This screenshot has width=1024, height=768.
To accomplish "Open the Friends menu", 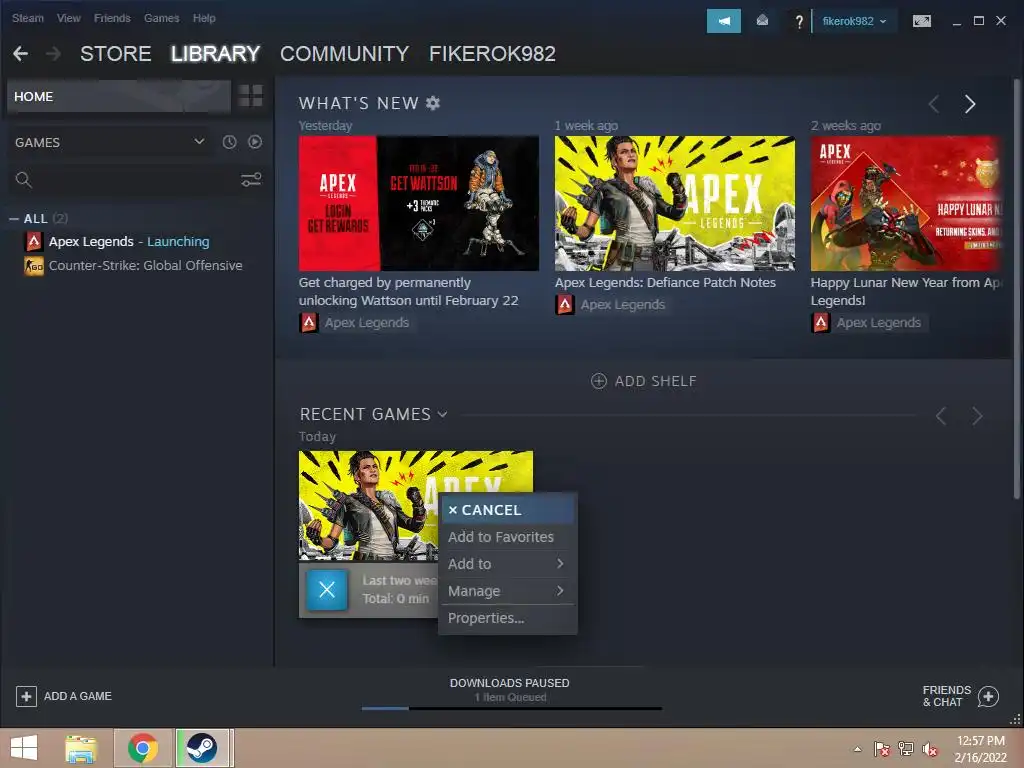I will (112, 18).
